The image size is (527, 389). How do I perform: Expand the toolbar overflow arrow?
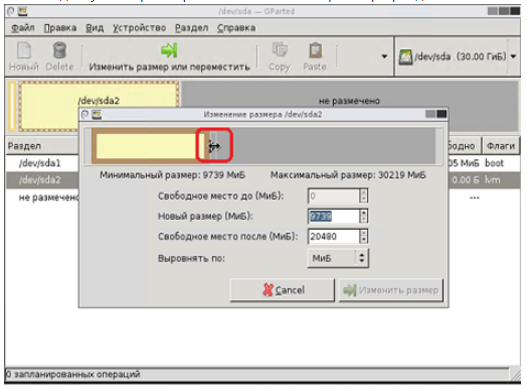click(384, 56)
